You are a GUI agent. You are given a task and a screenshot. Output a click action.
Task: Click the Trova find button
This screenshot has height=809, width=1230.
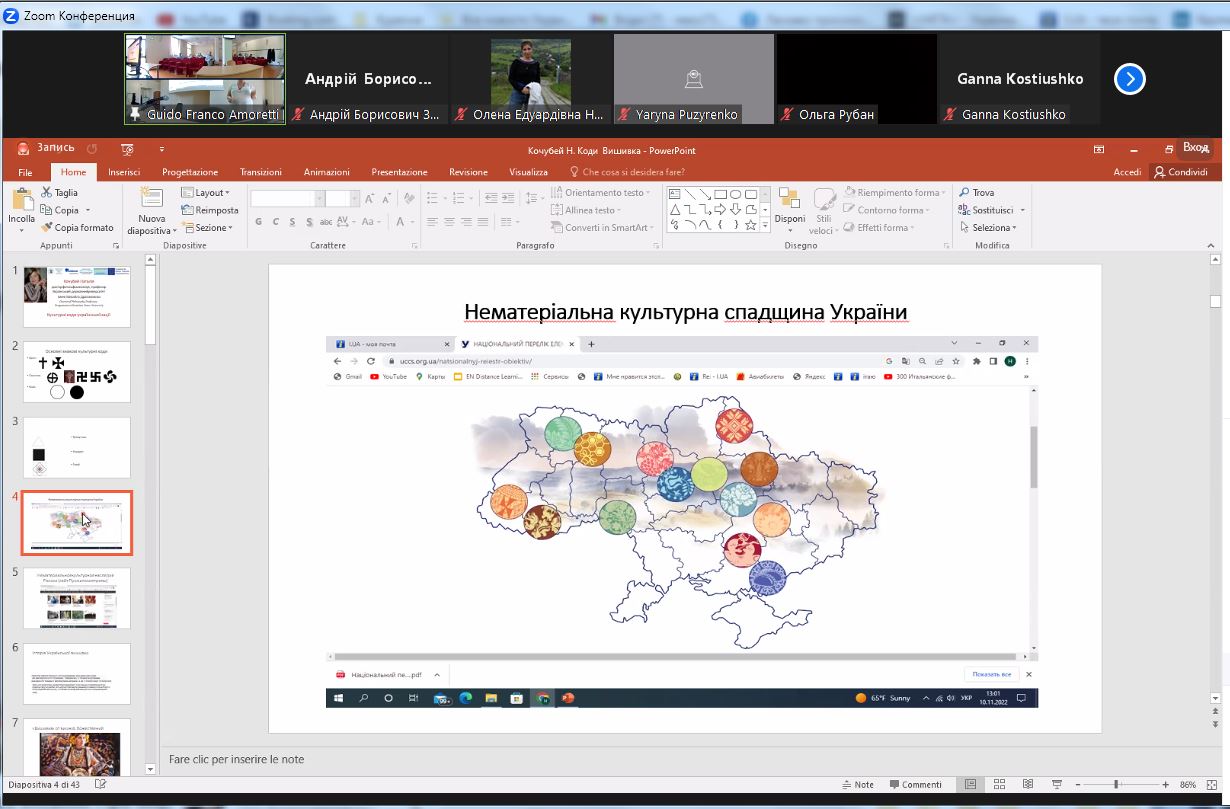[977, 193]
